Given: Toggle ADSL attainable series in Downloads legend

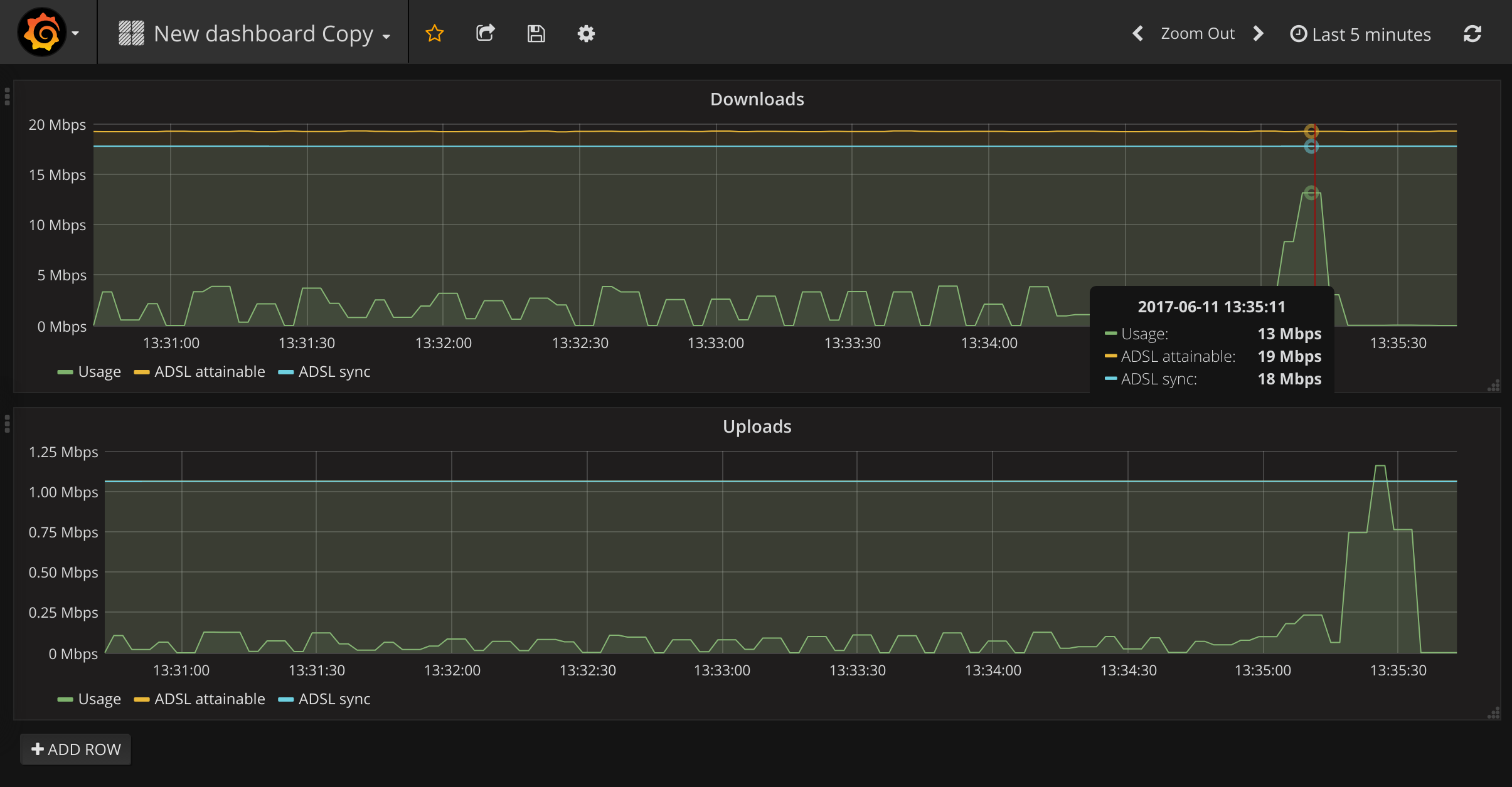Looking at the screenshot, I should 210,372.
